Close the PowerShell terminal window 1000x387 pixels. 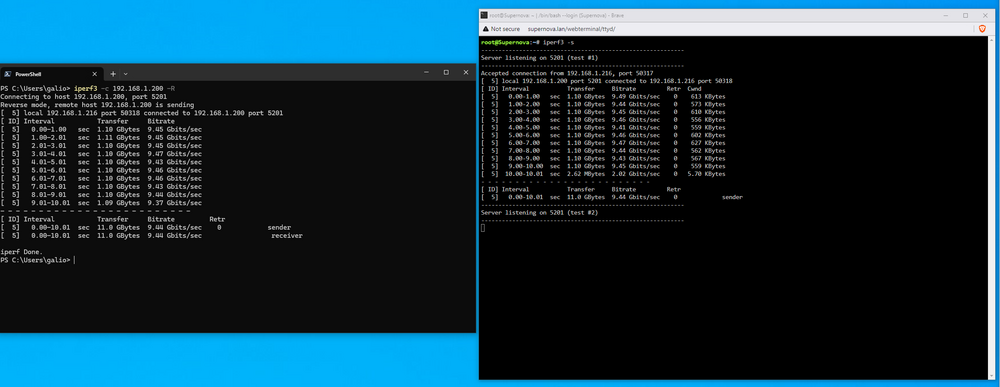pyautogui.click(x=466, y=73)
